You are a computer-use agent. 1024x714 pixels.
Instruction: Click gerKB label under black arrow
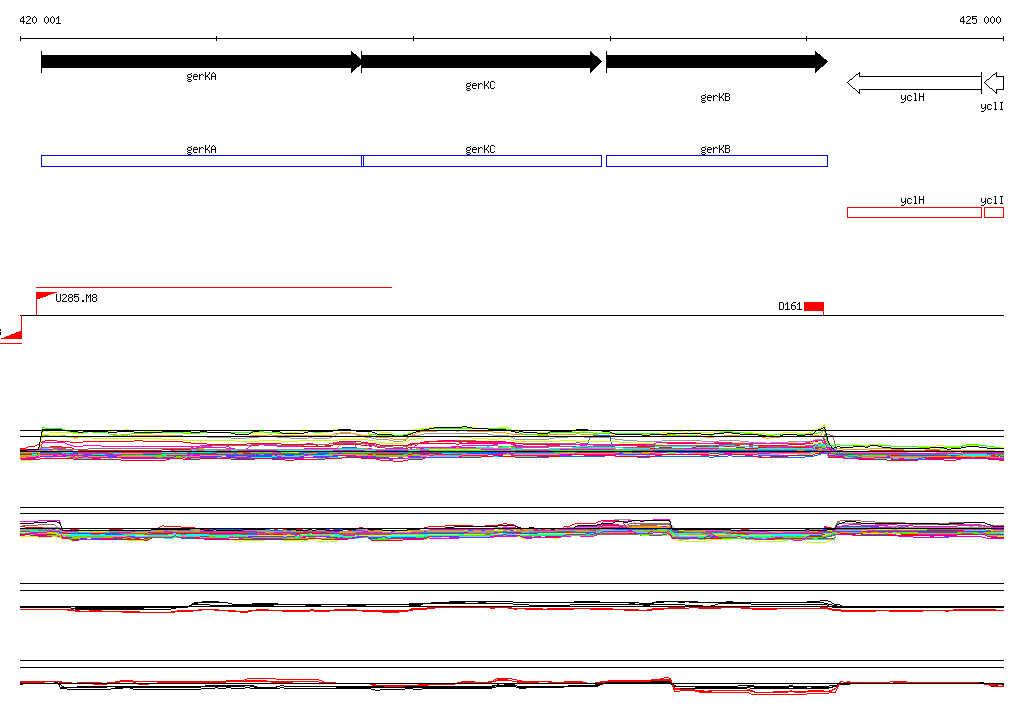[x=715, y=97]
